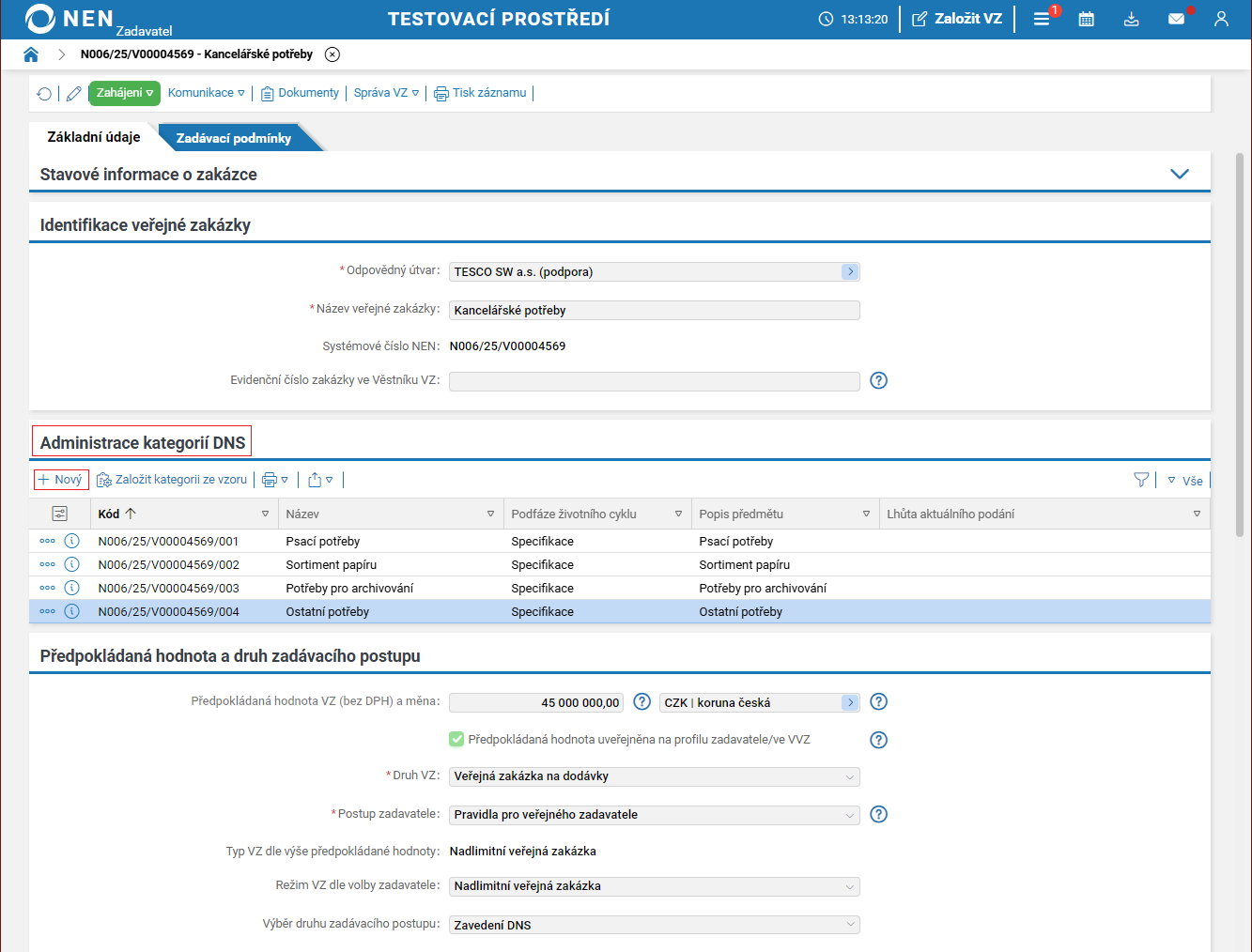
Task: Toggle Předpokládaná hodnota uveřejněna checkbox
Action: [x=456, y=739]
